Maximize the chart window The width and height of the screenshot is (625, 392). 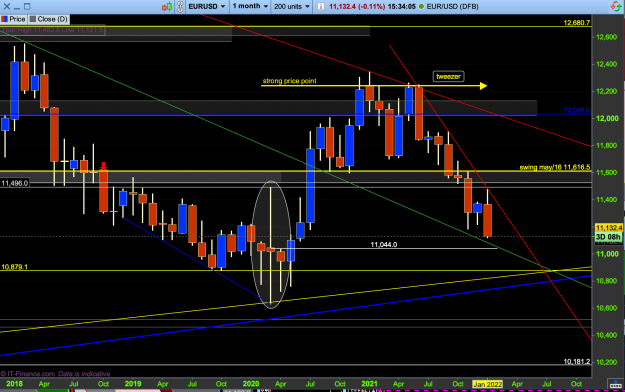[x=27, y=6]
